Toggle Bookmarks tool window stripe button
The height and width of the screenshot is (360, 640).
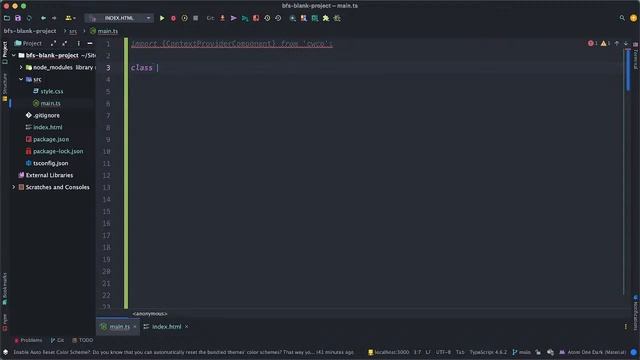click(x=5, y=289)
